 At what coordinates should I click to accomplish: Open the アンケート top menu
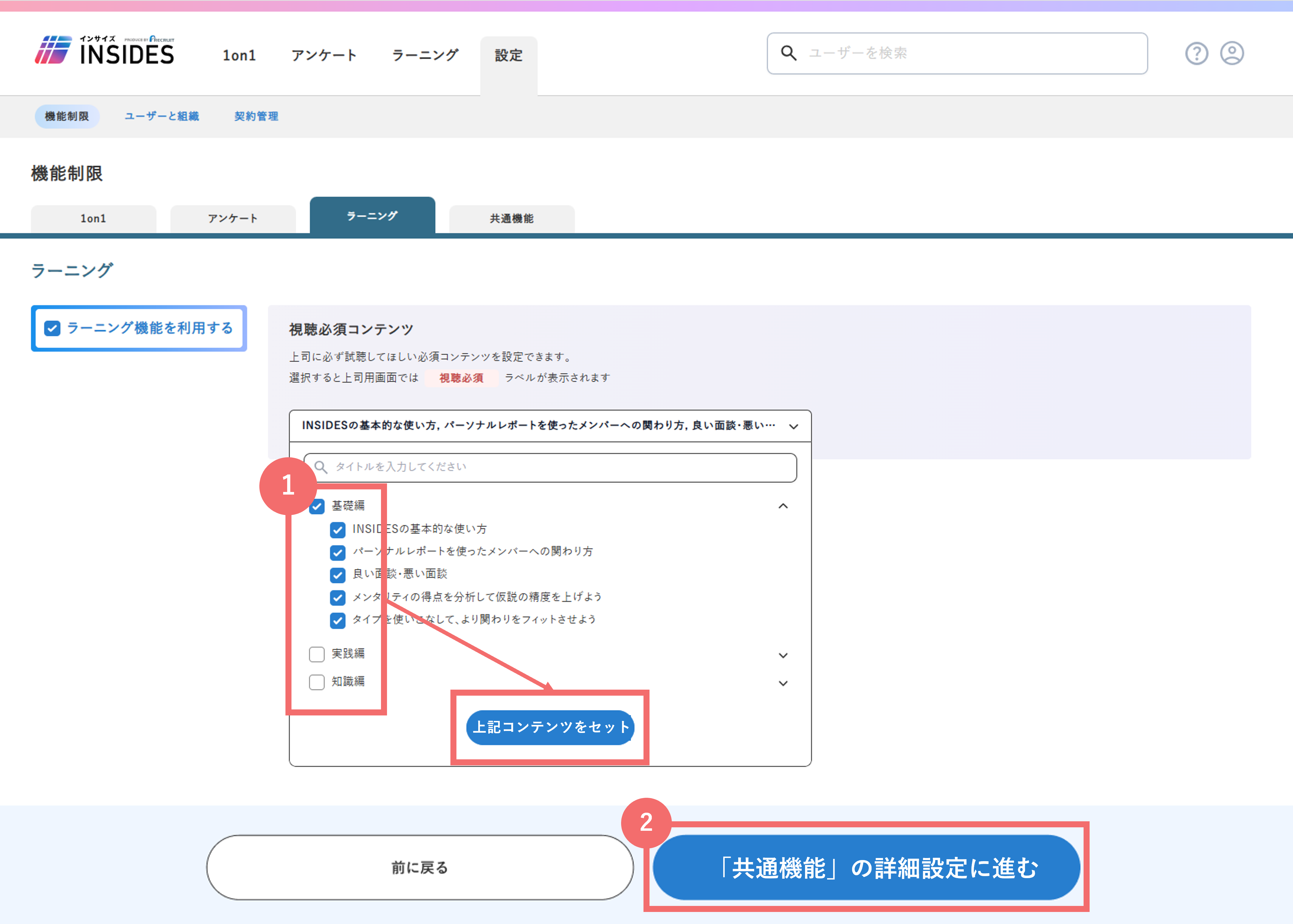(324, 55)
